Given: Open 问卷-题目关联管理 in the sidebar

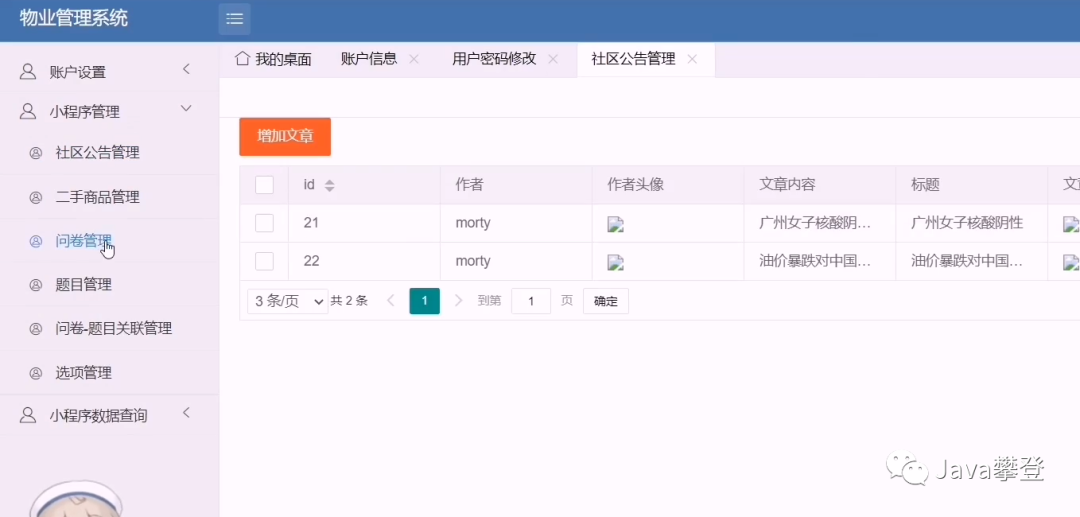Looking at the screenshot, I should (x=114, y=329).
